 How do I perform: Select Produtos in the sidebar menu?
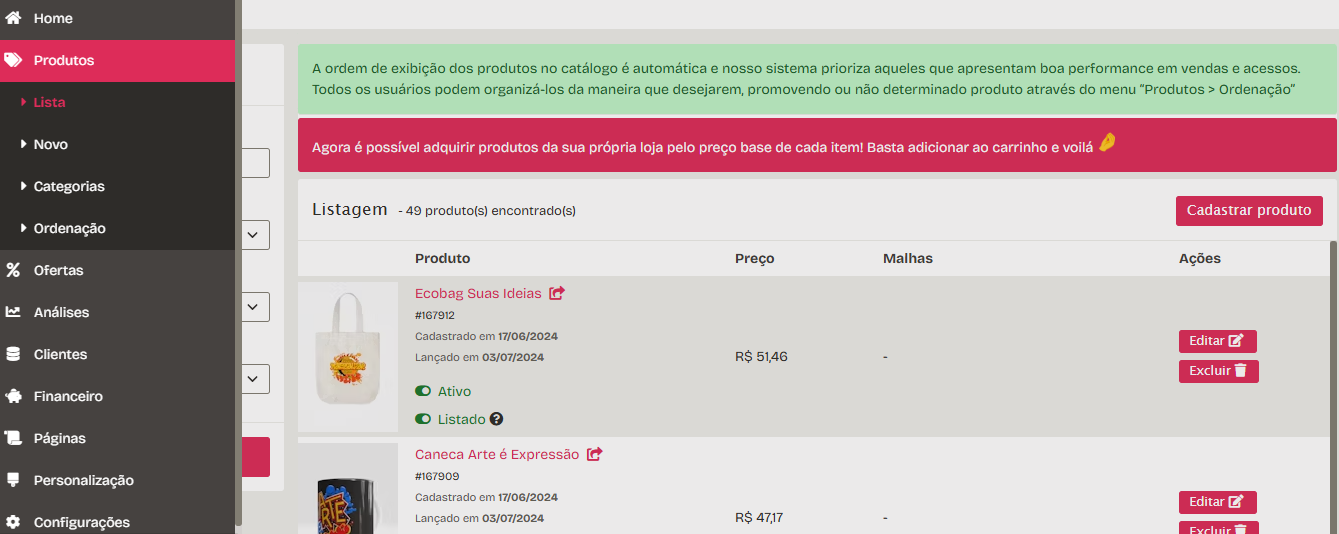(x=117, y=60)
